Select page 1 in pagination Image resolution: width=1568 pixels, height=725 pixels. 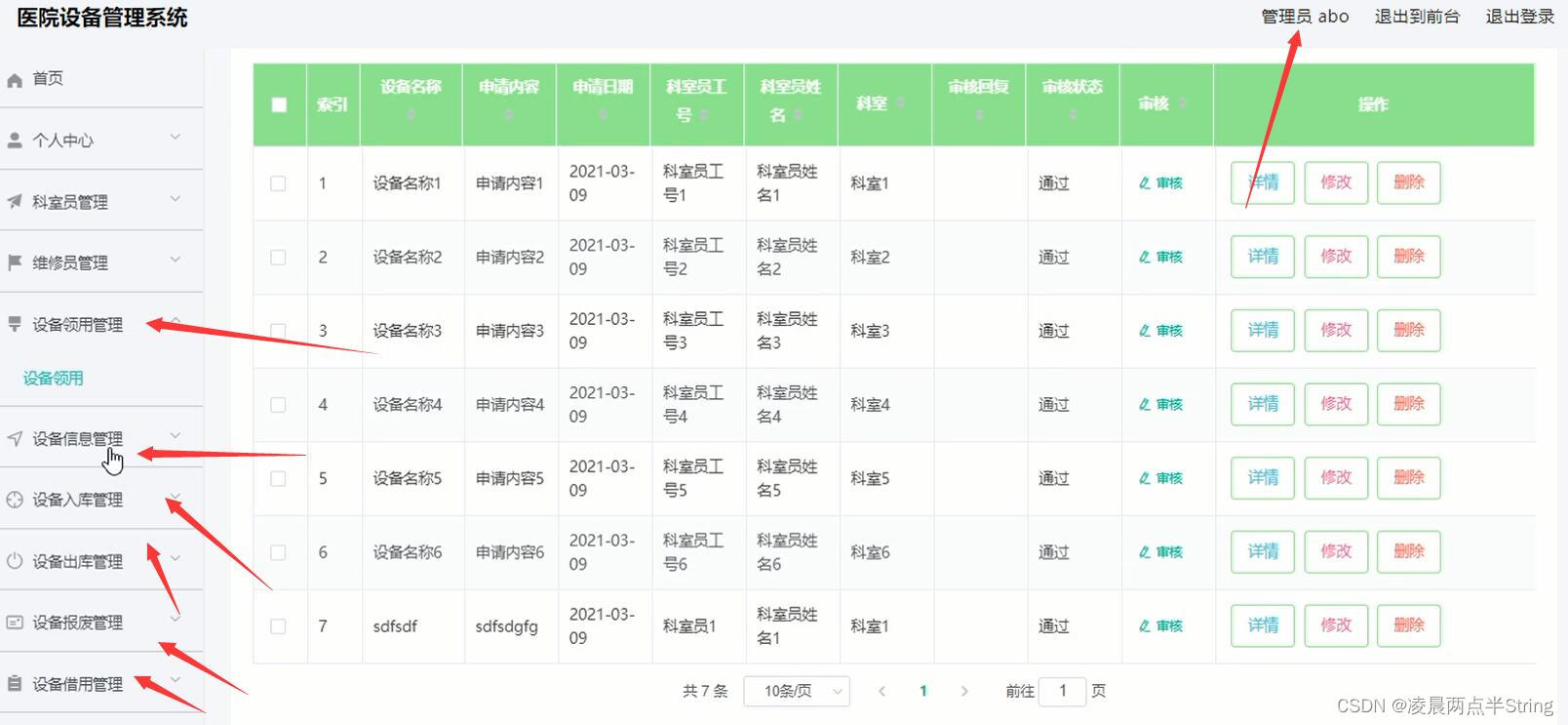click(x=923, y=691)
